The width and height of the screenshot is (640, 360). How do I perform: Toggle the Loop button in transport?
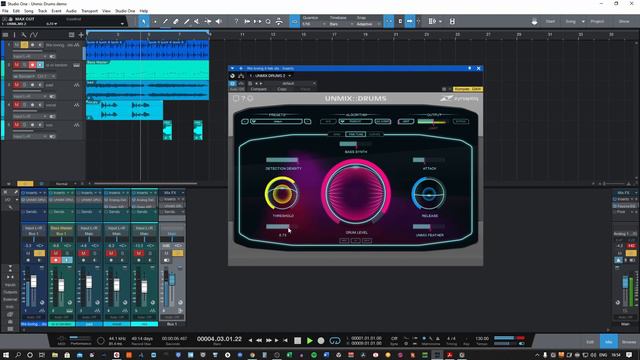point(335,340)
